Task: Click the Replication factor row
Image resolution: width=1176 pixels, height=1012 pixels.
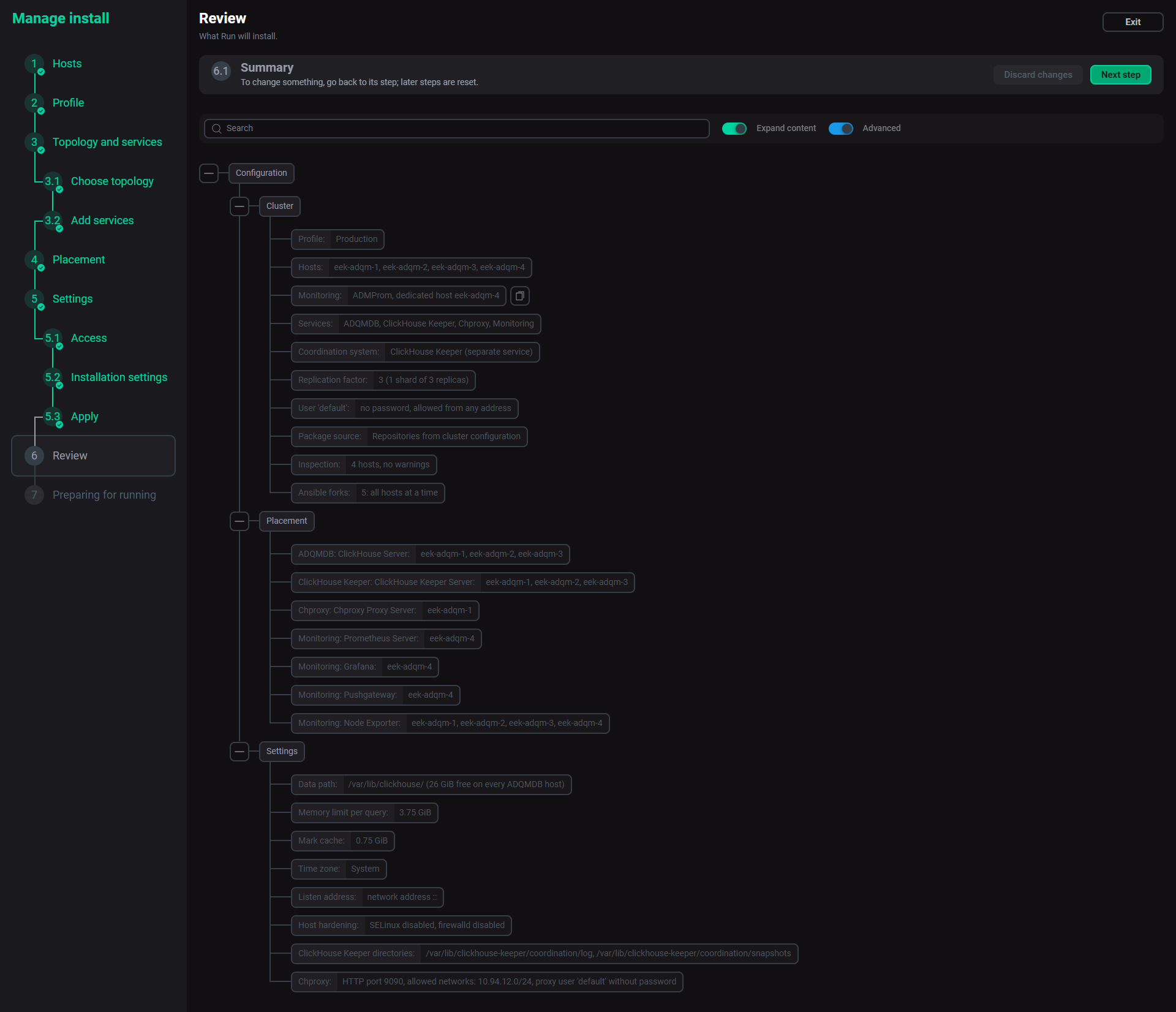Action: coord(383,380)
